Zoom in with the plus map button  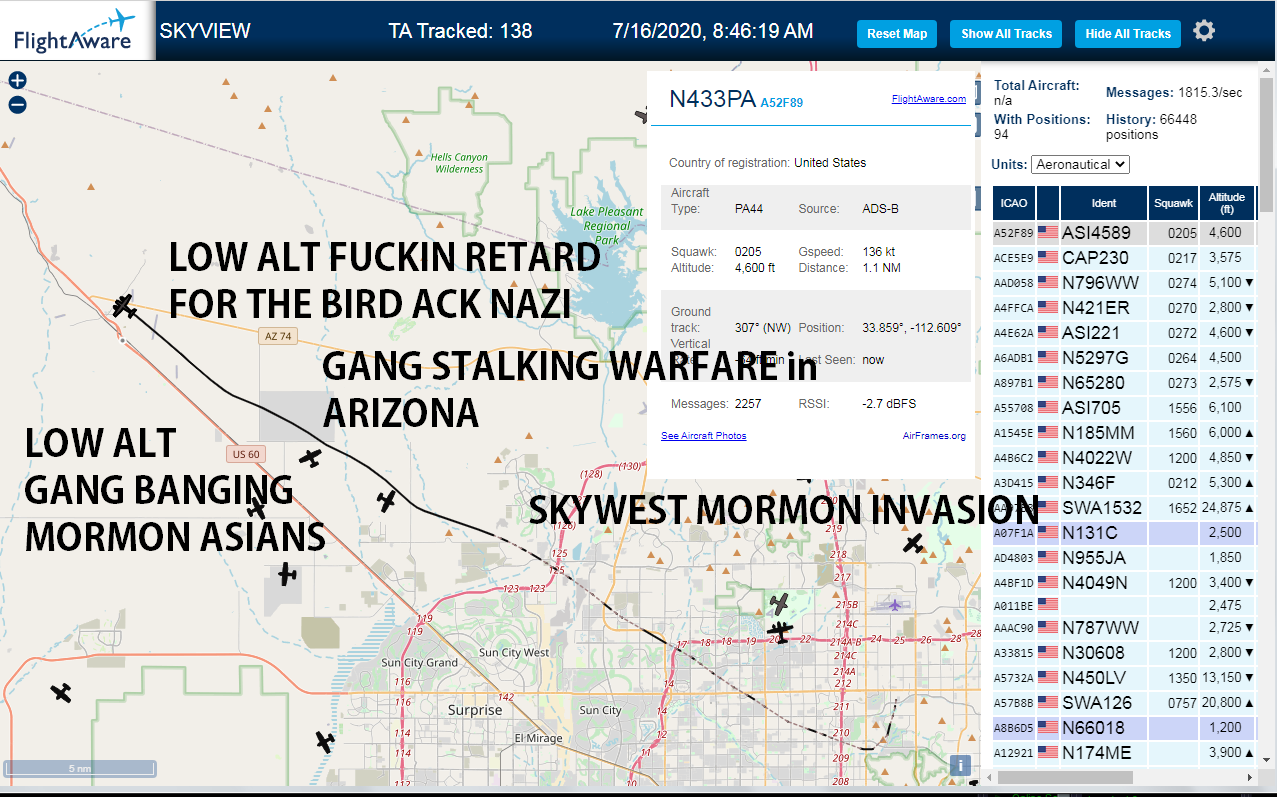point(17,81)
